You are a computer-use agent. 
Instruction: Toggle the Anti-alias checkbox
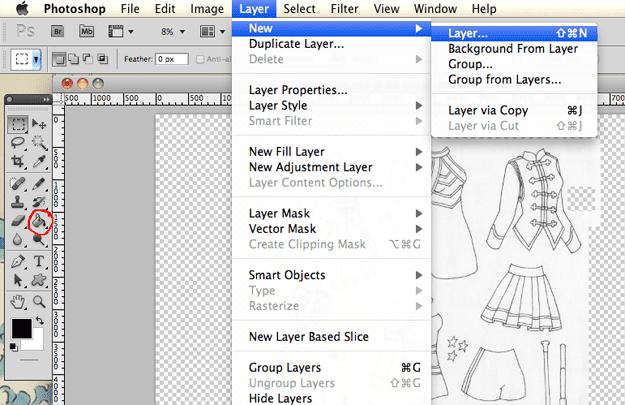200,59
